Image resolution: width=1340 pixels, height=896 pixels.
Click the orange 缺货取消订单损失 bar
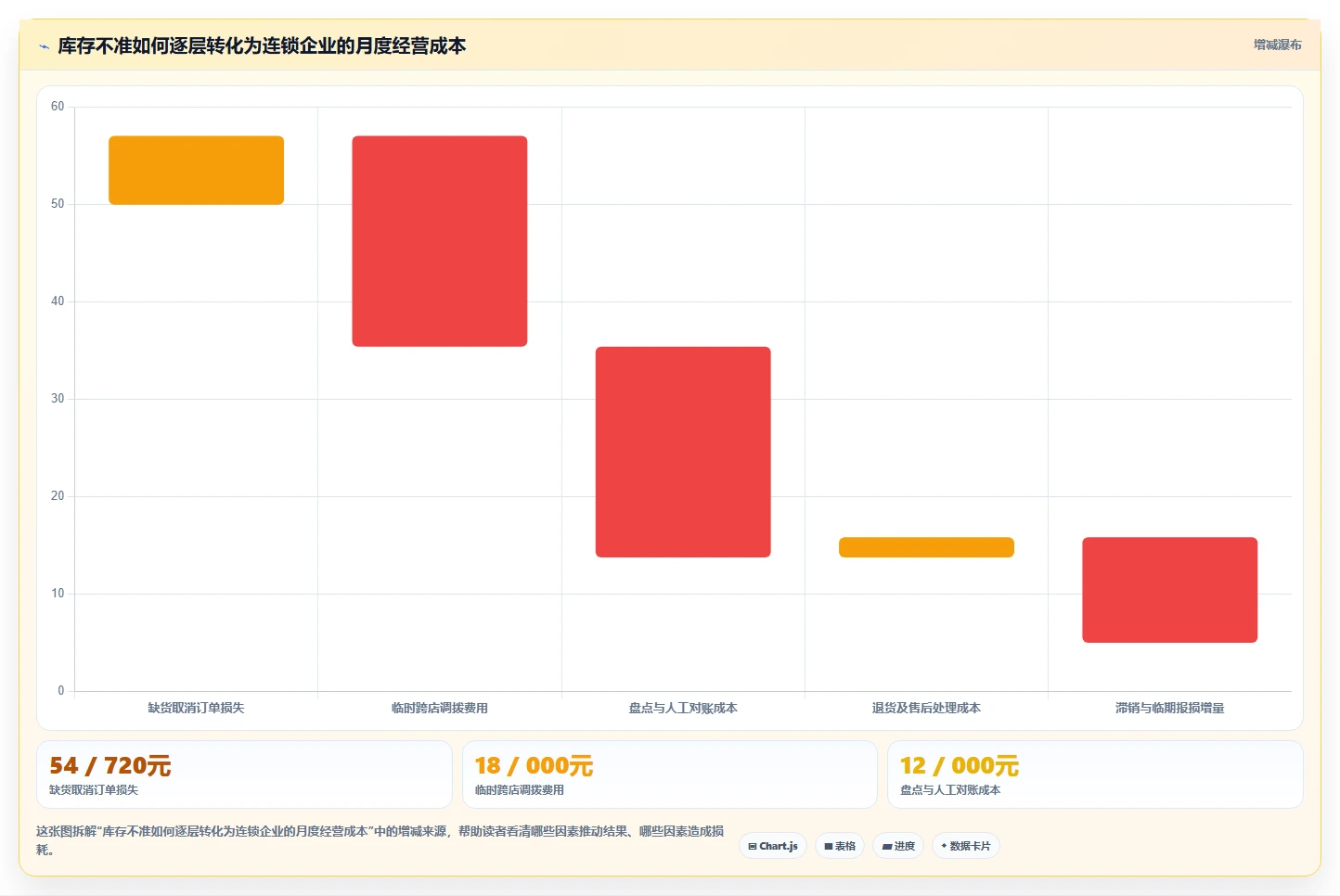coord(196,171)
